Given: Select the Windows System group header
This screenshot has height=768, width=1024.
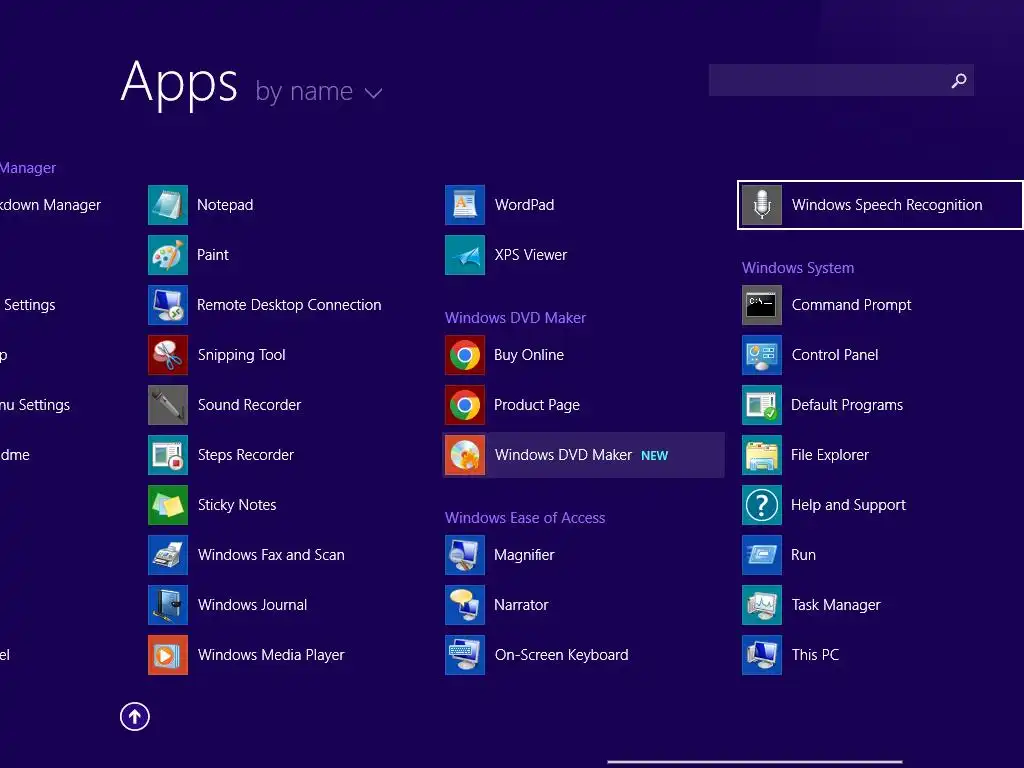Looking at the screenshot, I should point(798,268).
